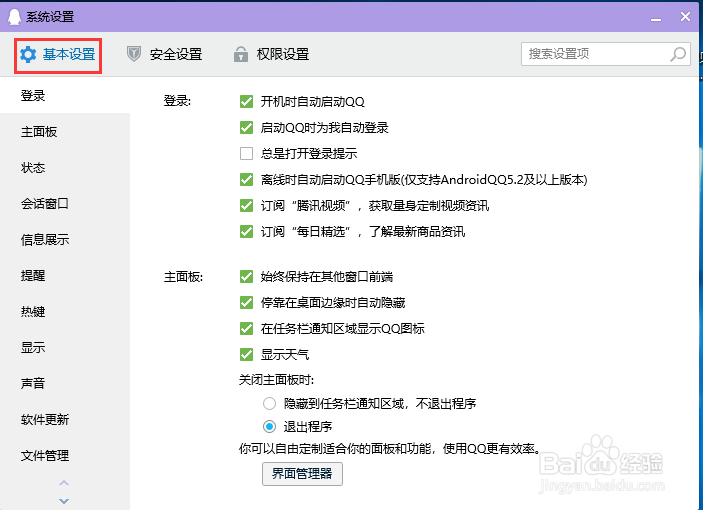Image resolution: width=703 pixels, height=510 pixels.
Task: Toggle the 订阅腾讯视频 checkbox
Action: 246,206
